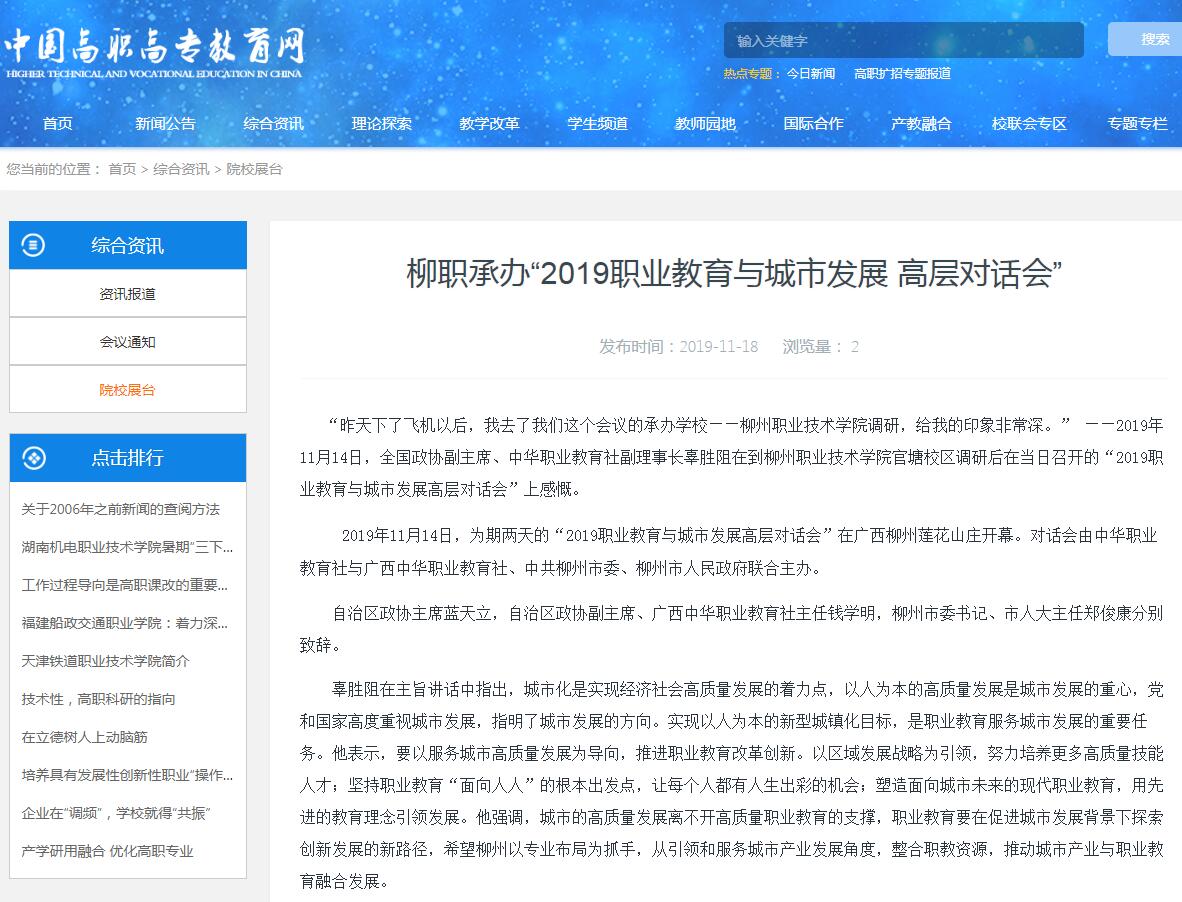
Task: Click the 中国高职高专教育网 site logo
Action: tap(154, 52)
